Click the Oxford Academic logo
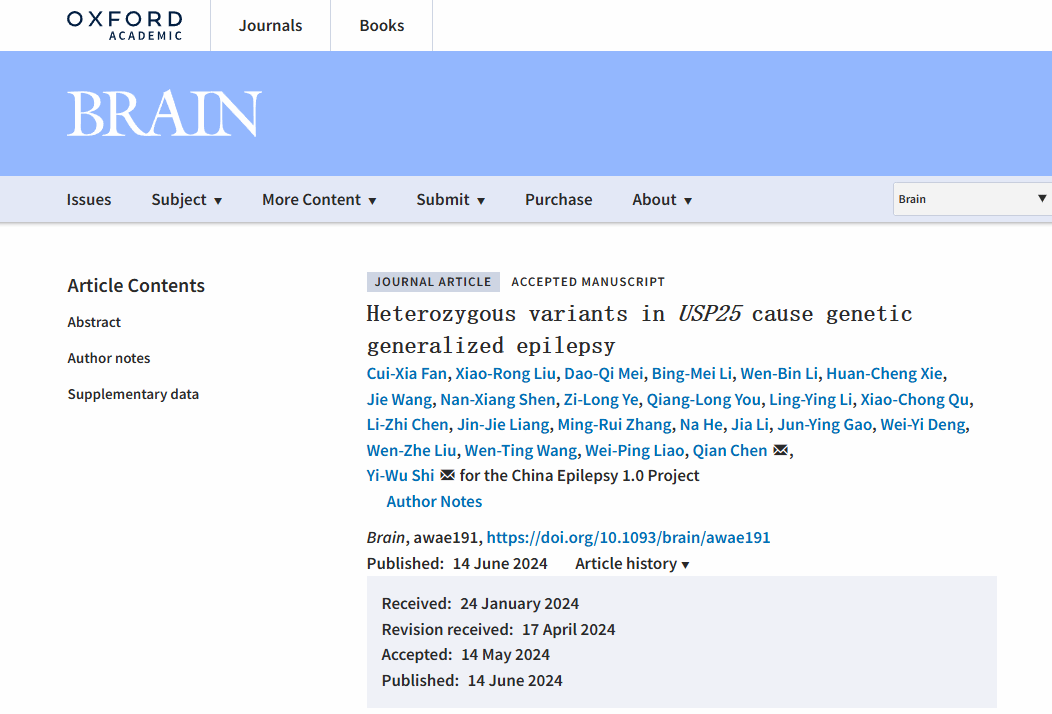 pyautogui.click(x=125, y=25)
